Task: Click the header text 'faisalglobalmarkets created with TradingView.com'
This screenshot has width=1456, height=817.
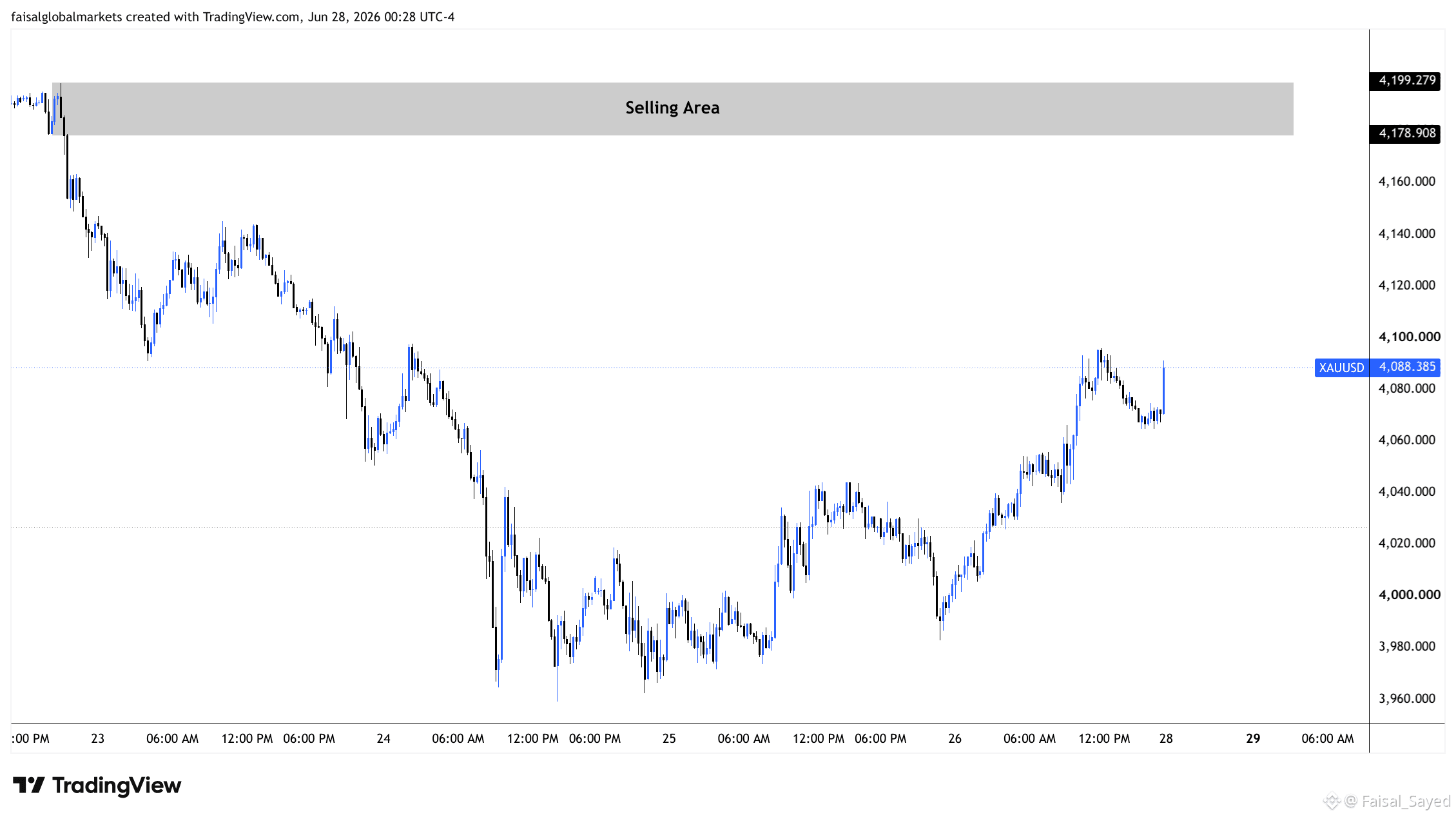Action: click(155, 17)
